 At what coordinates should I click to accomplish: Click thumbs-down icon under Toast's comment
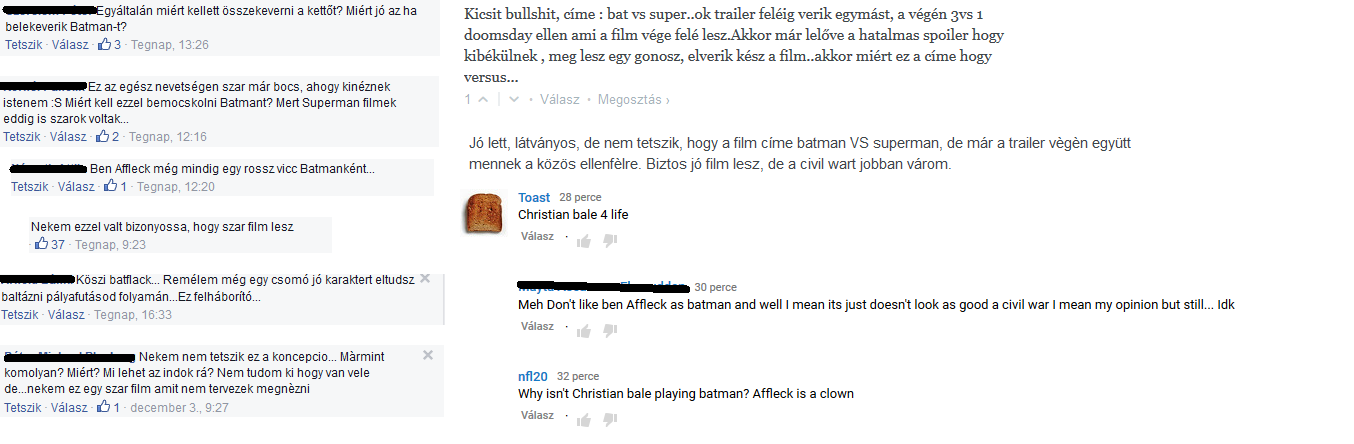pos(610,241)
